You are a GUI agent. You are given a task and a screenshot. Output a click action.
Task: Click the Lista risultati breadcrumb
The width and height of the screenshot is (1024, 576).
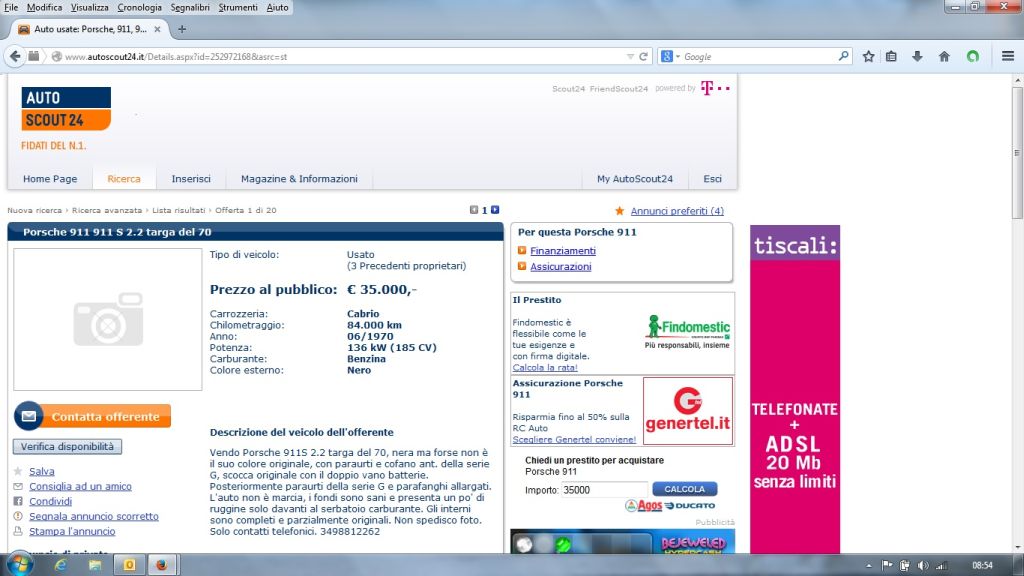[x=178, y=210]
